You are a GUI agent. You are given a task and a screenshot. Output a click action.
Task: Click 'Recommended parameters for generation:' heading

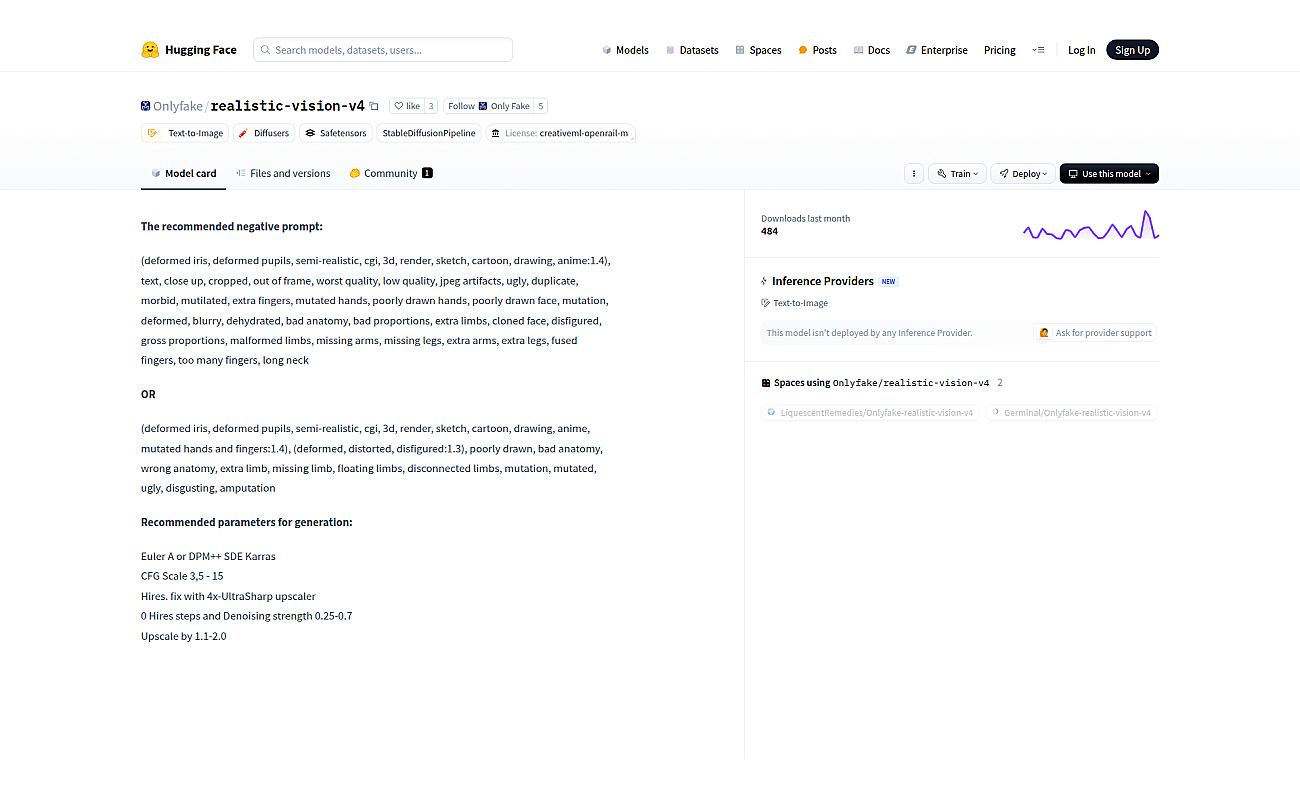coord(247,522)
